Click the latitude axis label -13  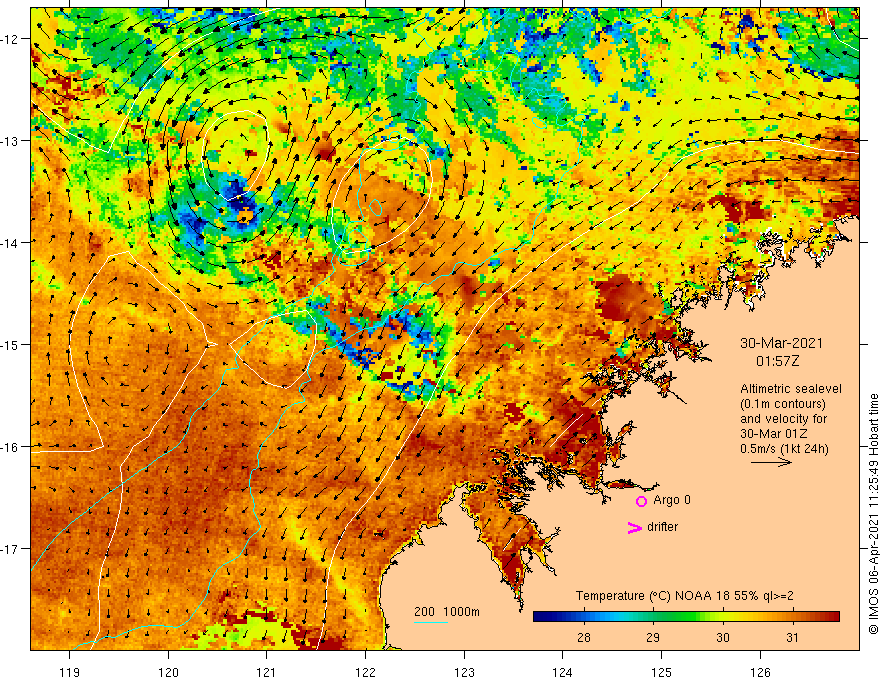click(10, 141)
